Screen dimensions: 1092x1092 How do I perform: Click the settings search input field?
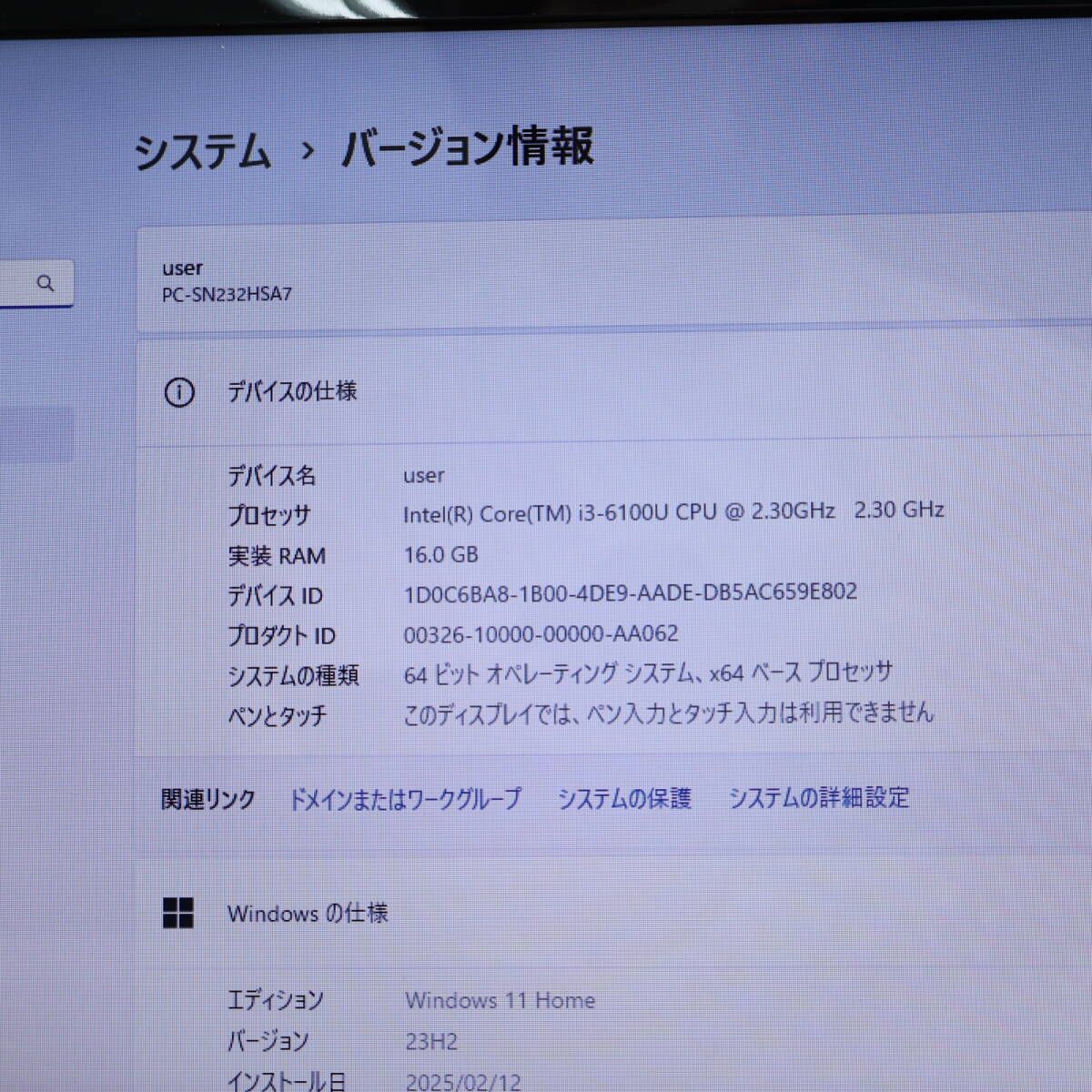tap(35, 283)
